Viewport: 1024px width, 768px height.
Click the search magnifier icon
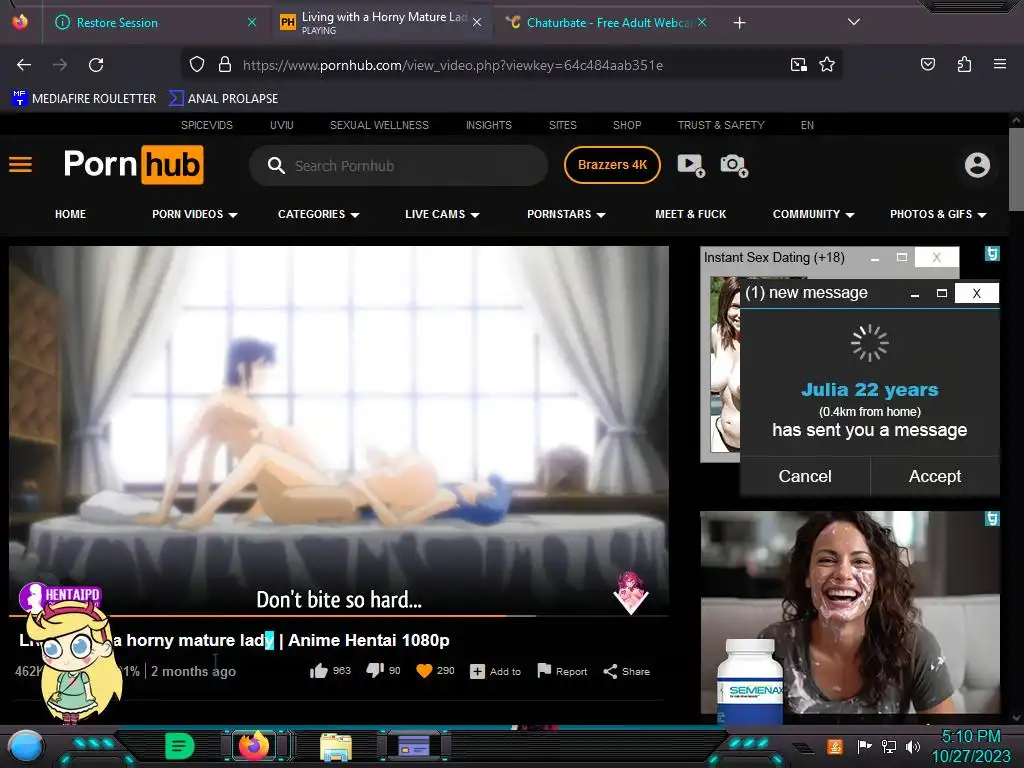click(276, 165)
